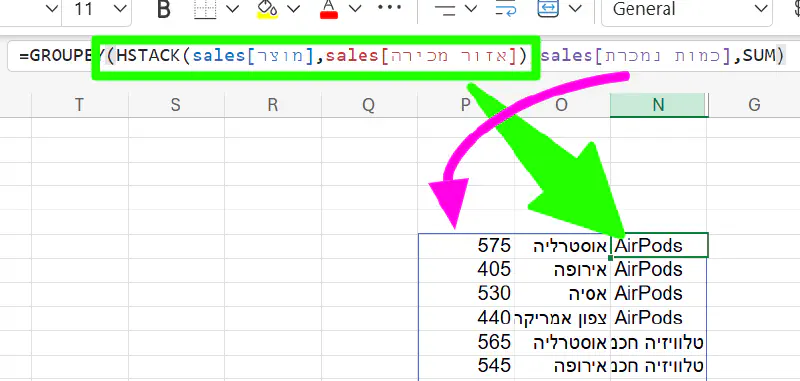Select AirPods cell in the 530 row
Viewport: 800px width, 381px height.
coord(659,293)
